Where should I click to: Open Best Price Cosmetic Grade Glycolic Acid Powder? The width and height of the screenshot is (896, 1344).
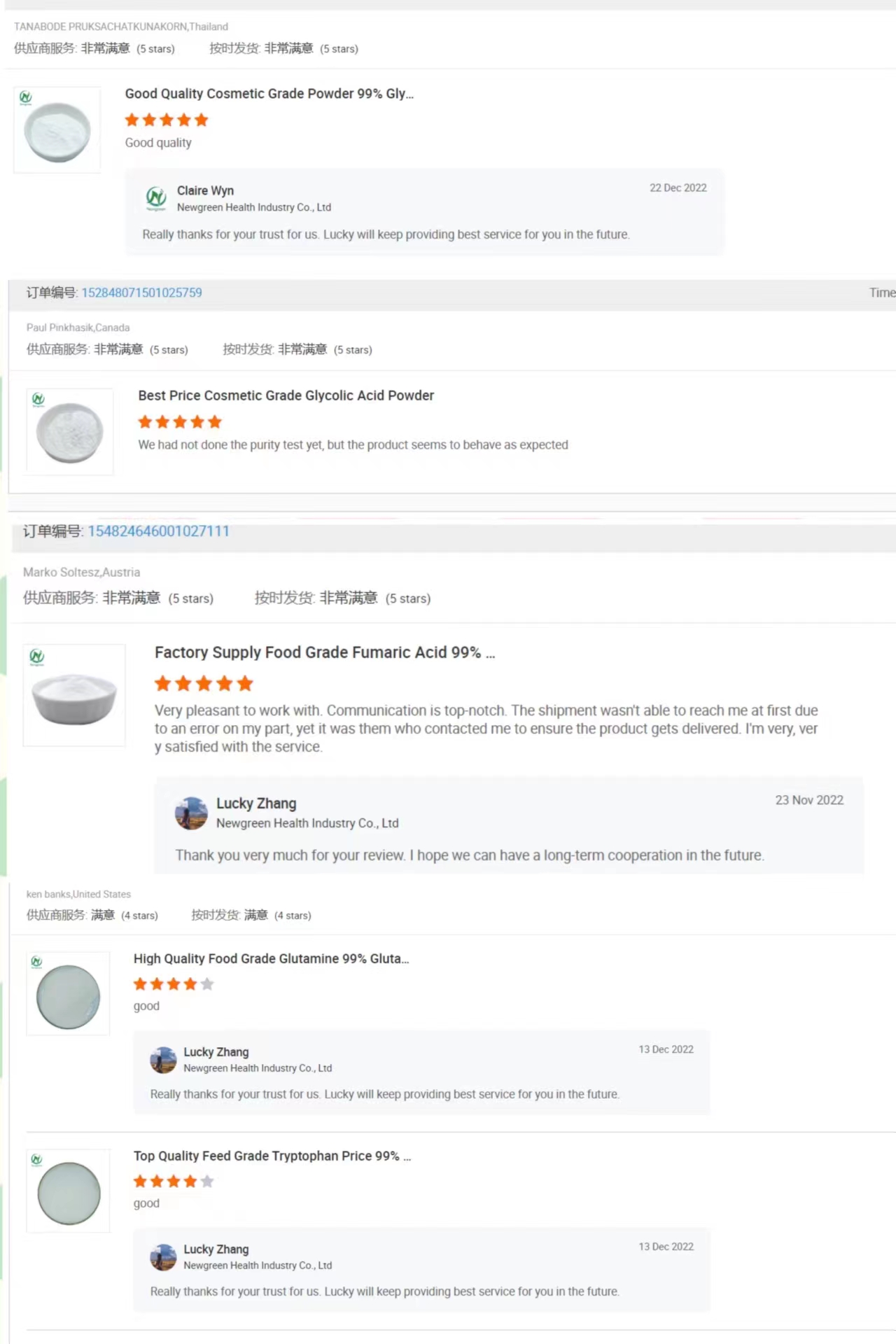tap(286, 395)
